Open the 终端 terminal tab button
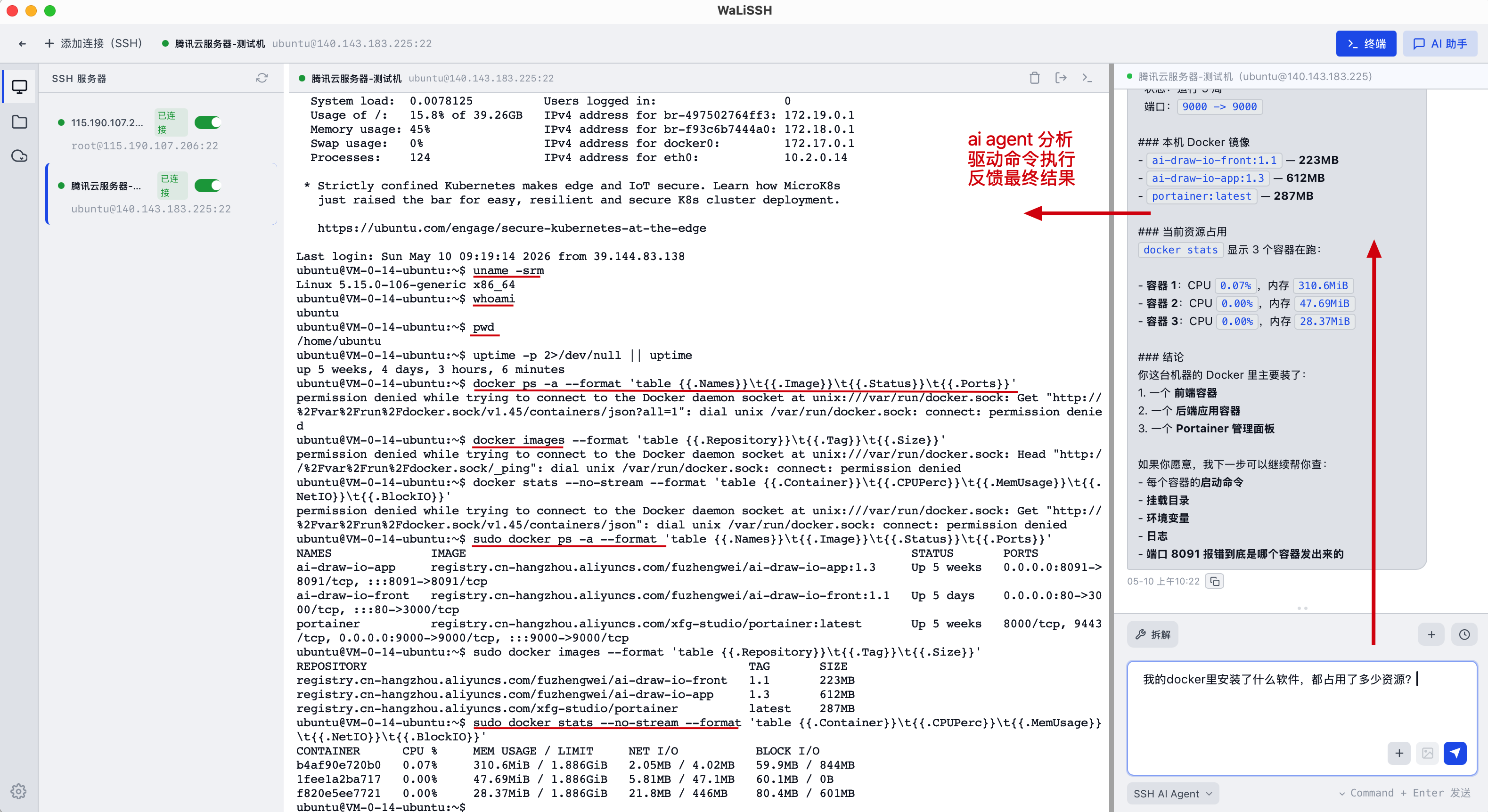The height and width of the screenshot is (812, 1488). [x=1365, y=43]
